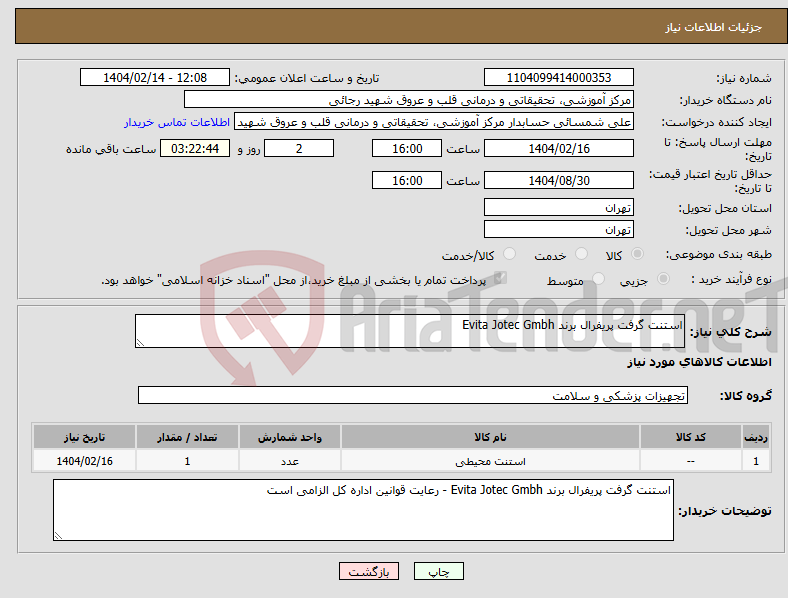Click the delivery province تهران field
The image size is (788, 598).
[x=558, y=207]
